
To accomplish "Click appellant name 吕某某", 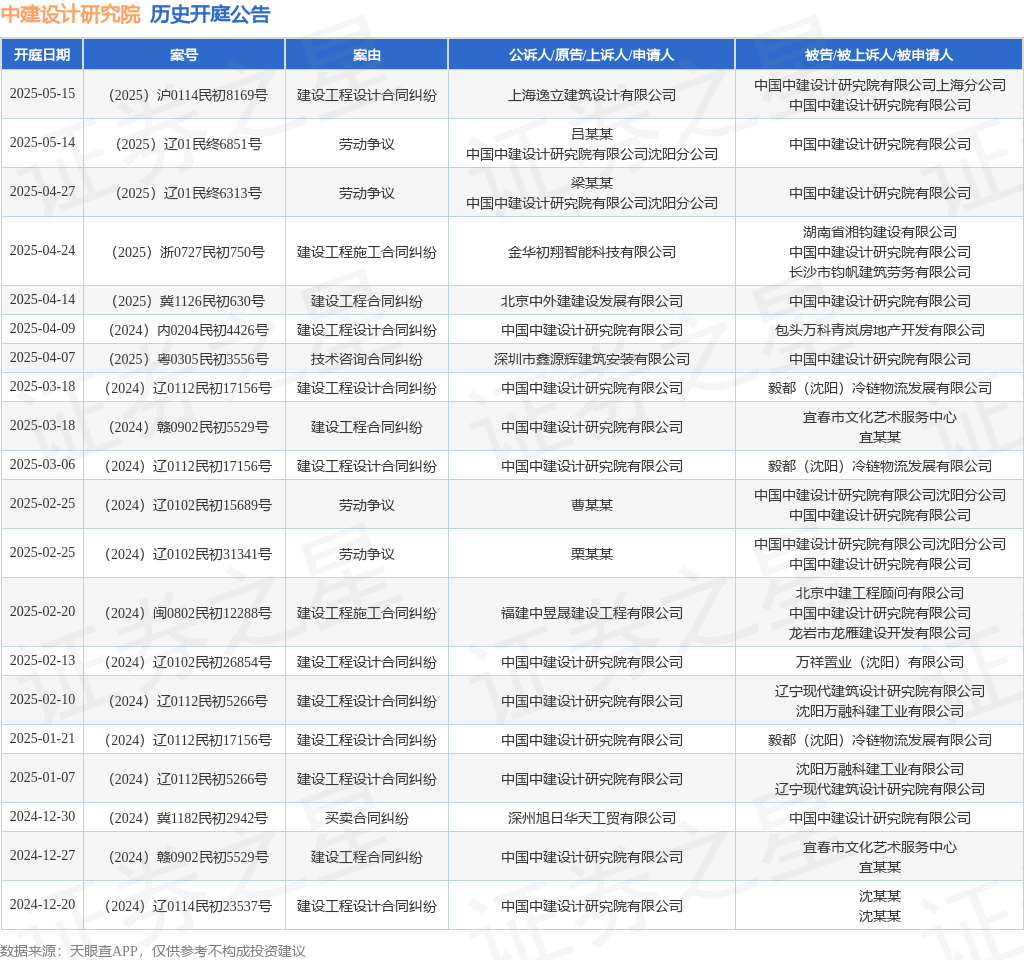I will [x=592, y=134].
